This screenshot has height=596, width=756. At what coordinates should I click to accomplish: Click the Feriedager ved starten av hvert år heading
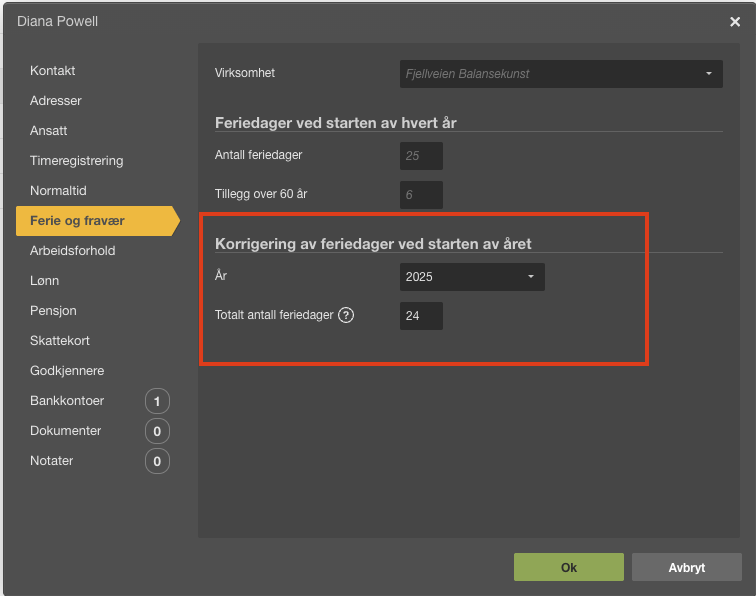336,123
